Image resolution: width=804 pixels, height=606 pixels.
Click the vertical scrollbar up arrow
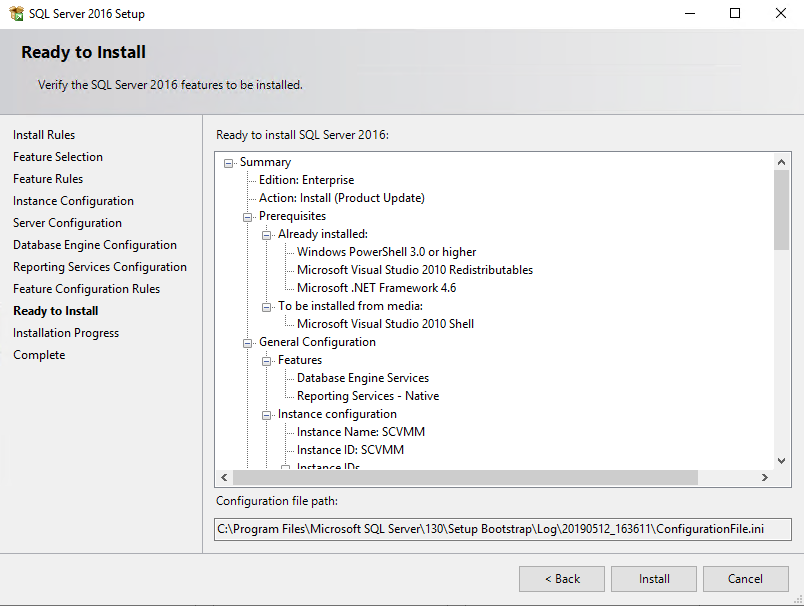pyautogui.click(x=781, y=162)
